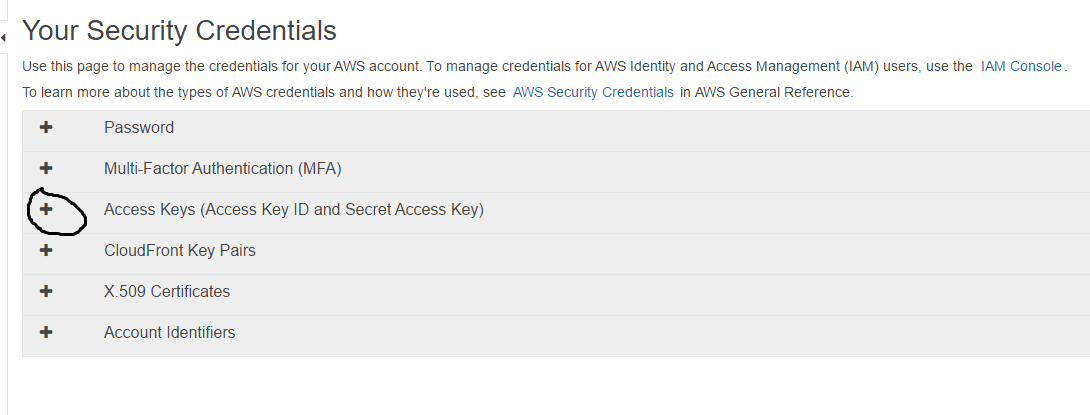Open Access Keys via the circled plus icon
Image resolution: width=1090 pixels, height=415 pixels.
(46, 209)
